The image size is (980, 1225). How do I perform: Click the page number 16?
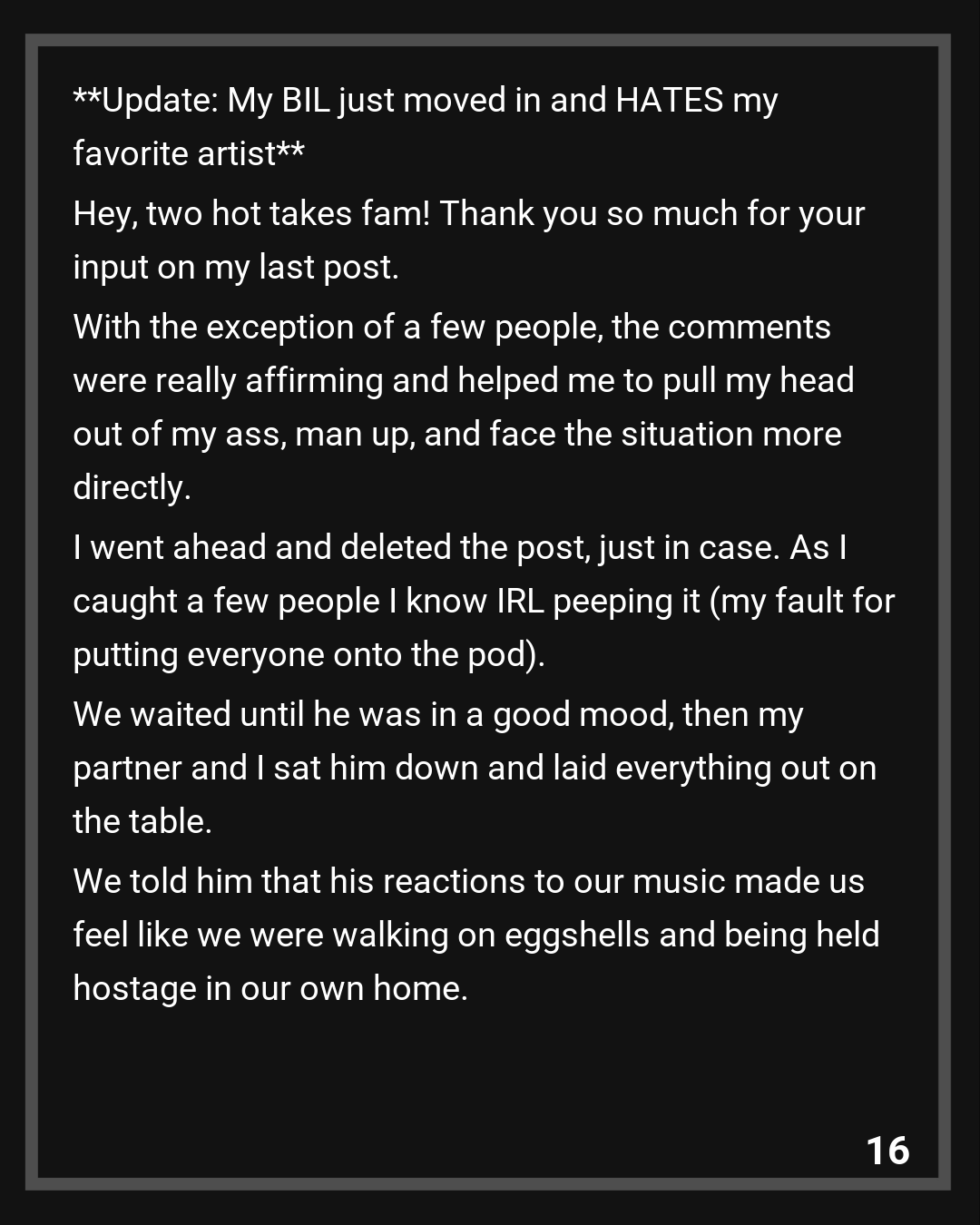tap(887, 1151)
